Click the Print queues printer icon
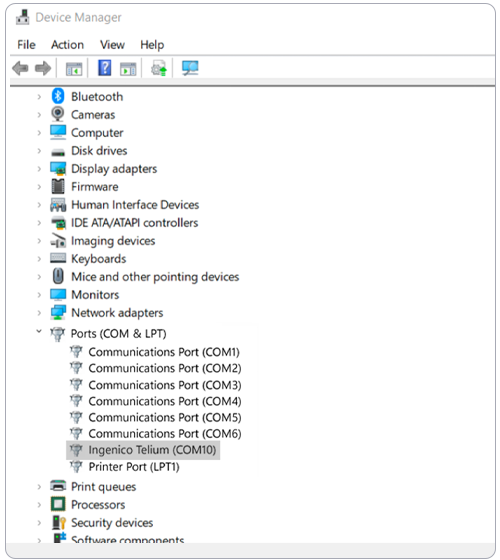The width and height of the screenshot is (500, 560). [x=58, y=486]
